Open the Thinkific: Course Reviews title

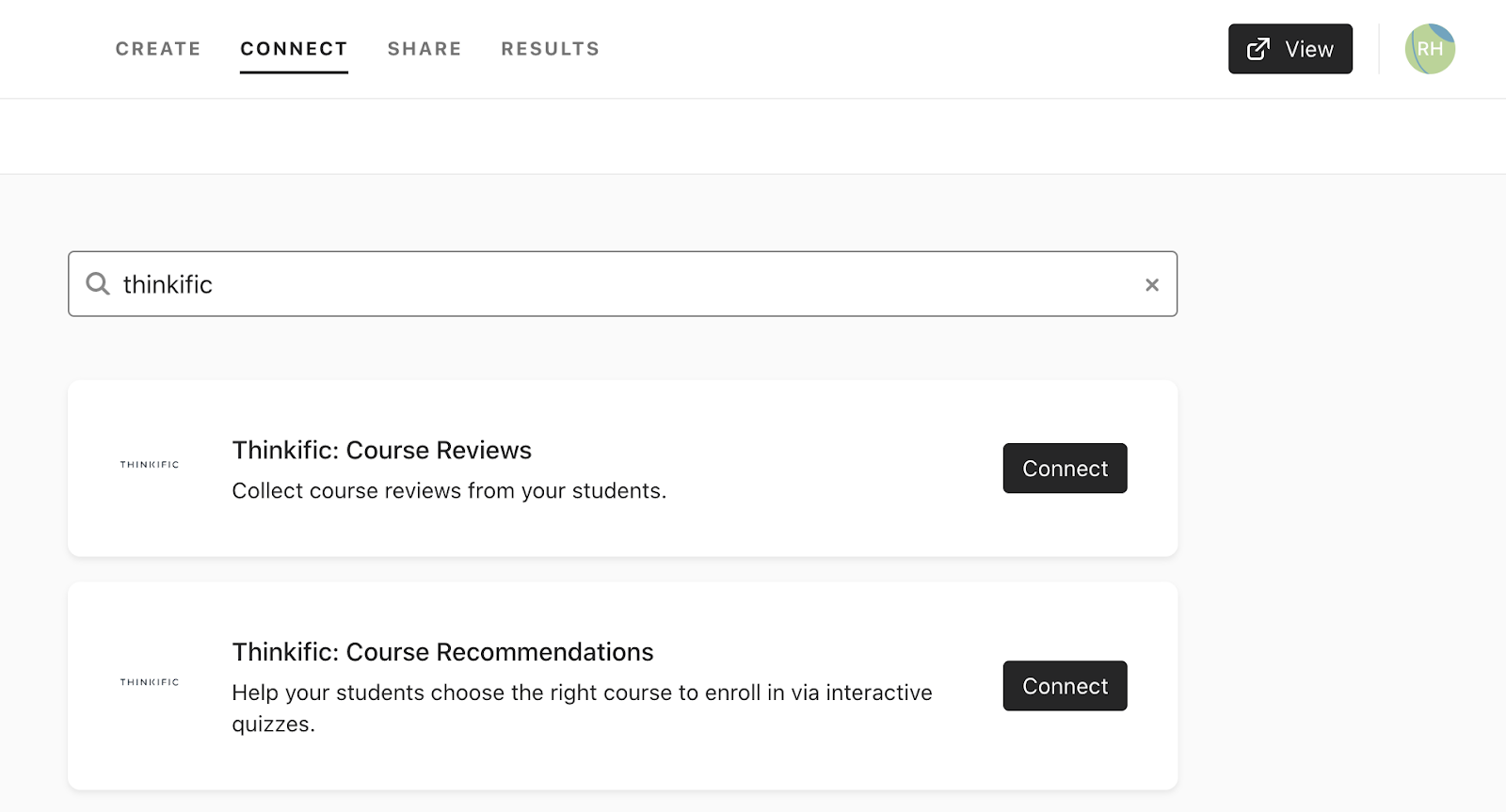(x=382, y=450)
